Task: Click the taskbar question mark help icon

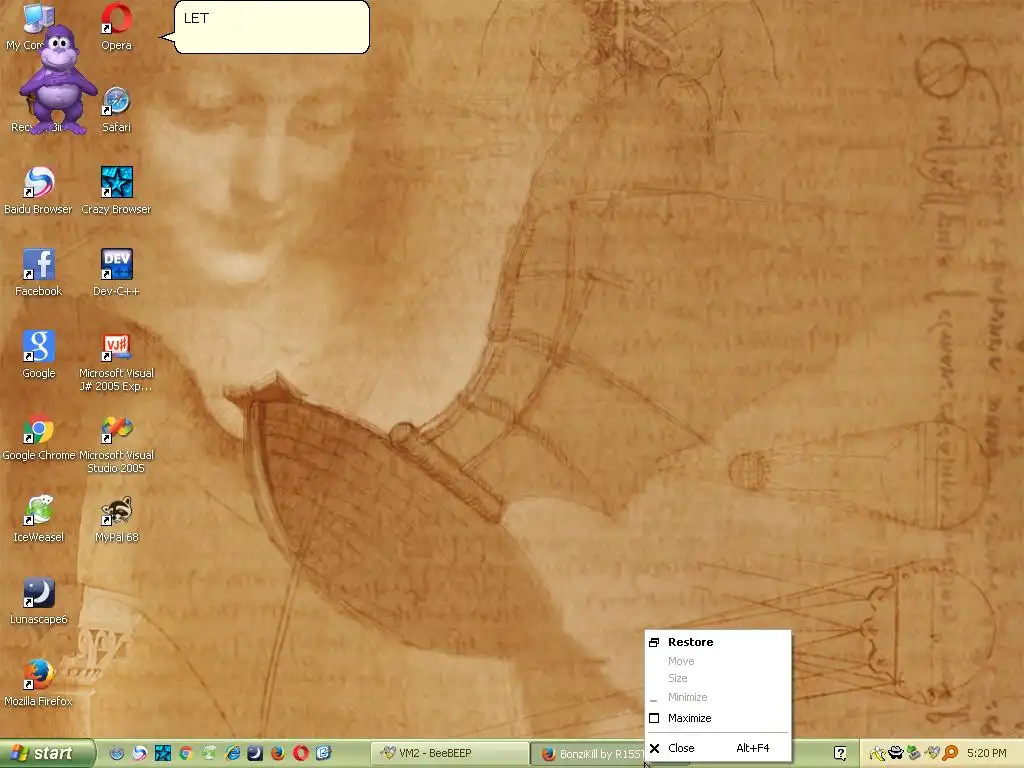Action: pos(840,753)
